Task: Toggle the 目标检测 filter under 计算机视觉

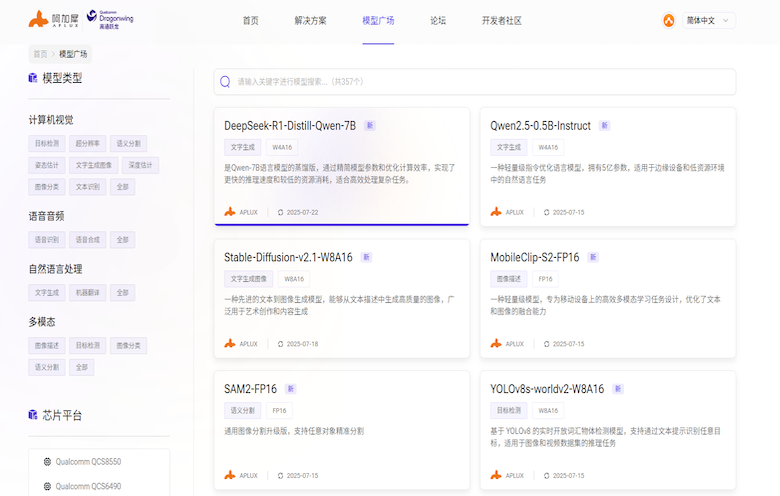Action: pyautogui.click(x=47, y=143)
